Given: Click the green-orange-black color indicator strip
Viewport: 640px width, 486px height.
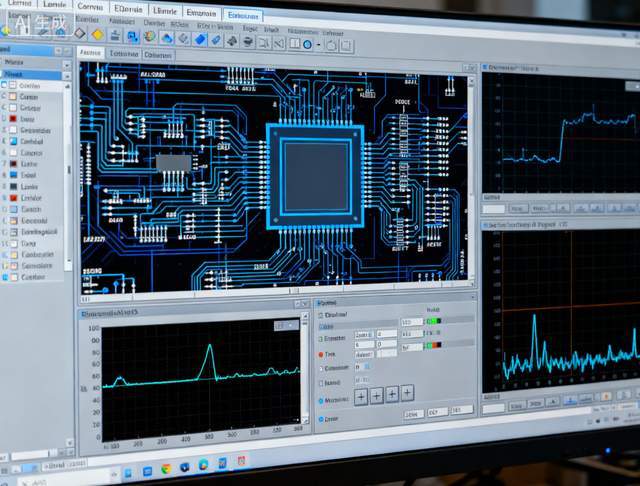Looking at the screenshot, I should click(x=434, y=345).
